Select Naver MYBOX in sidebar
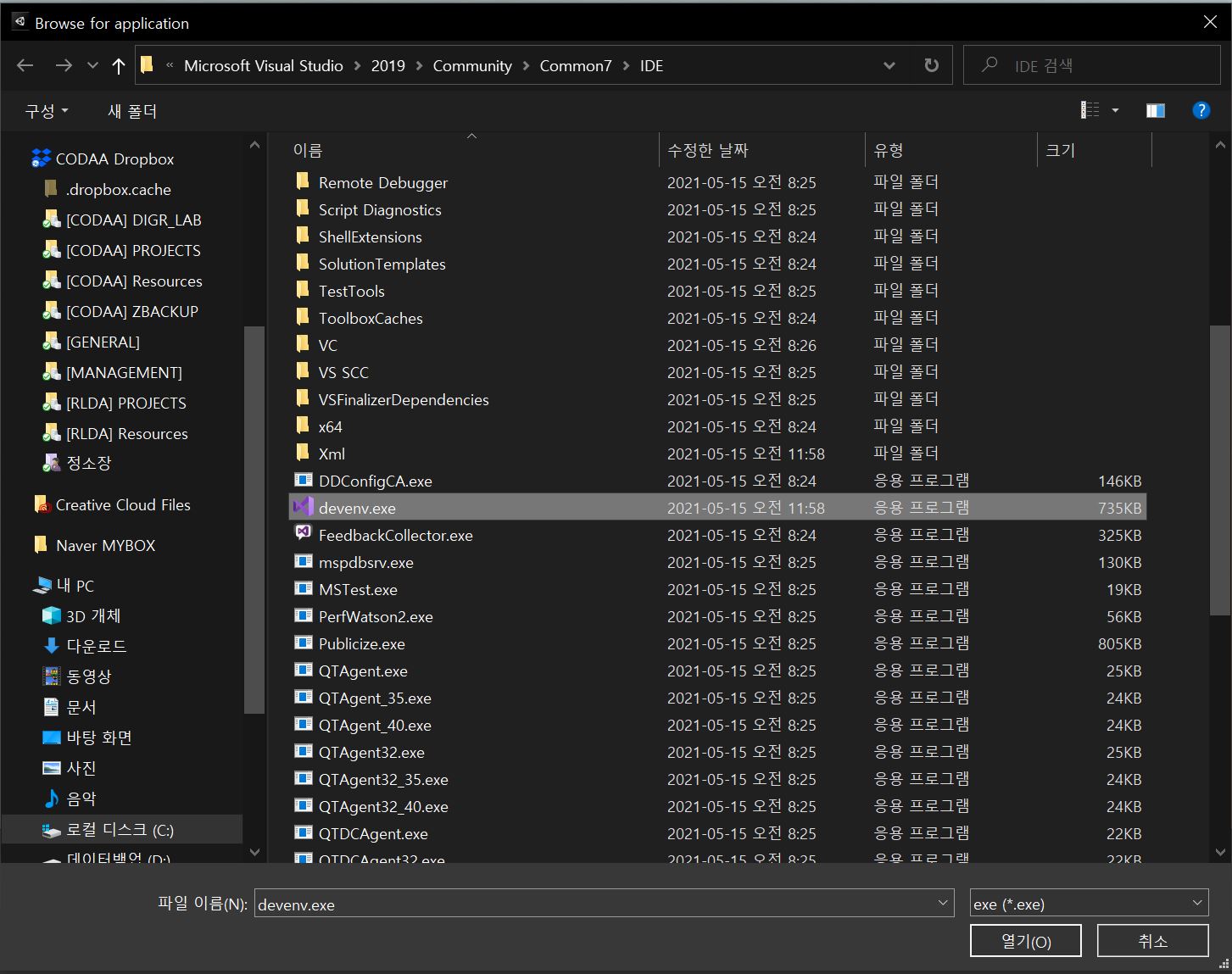Screen dimensions: 1232x974 (105, 545)
